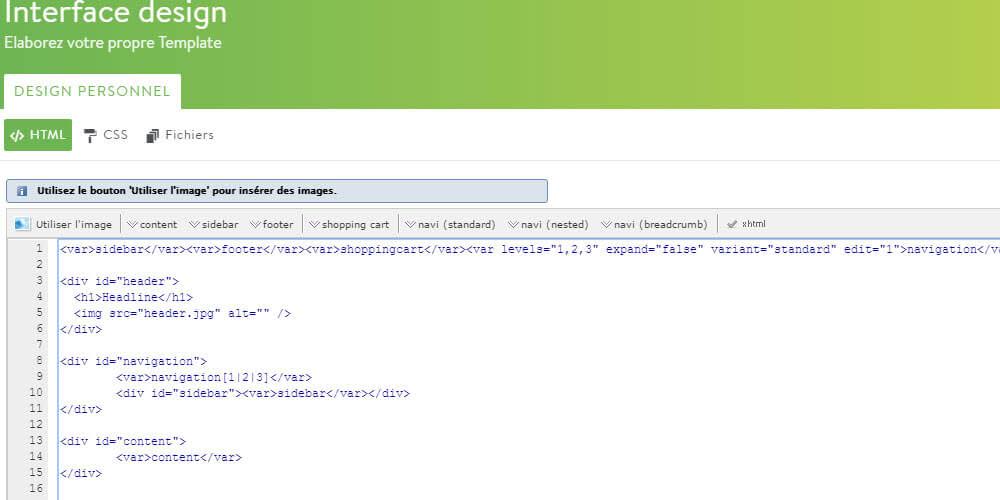Click the hint text about 'Utiliser l'image'
The image size is (1000, 500).
coord(186,191)
